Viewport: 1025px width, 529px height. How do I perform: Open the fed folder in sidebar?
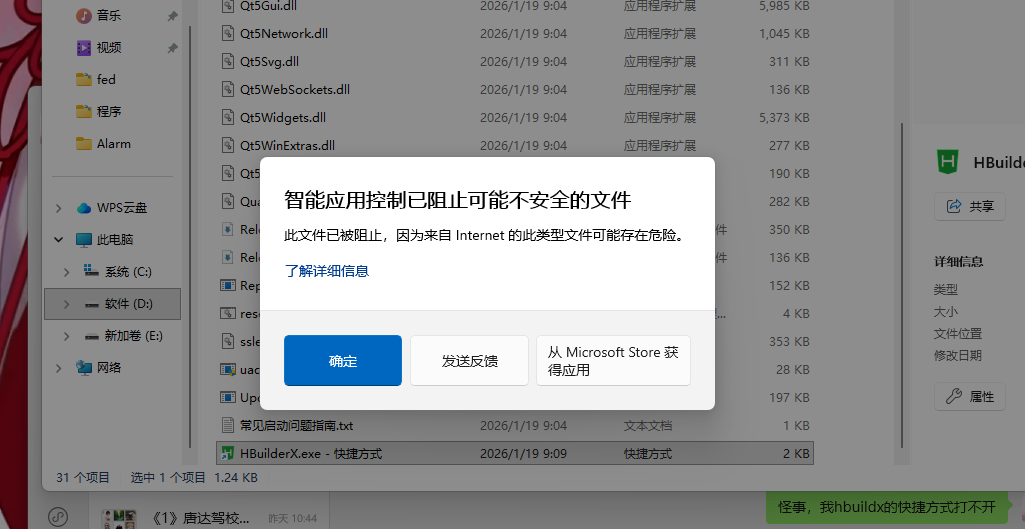pos(105,79)
